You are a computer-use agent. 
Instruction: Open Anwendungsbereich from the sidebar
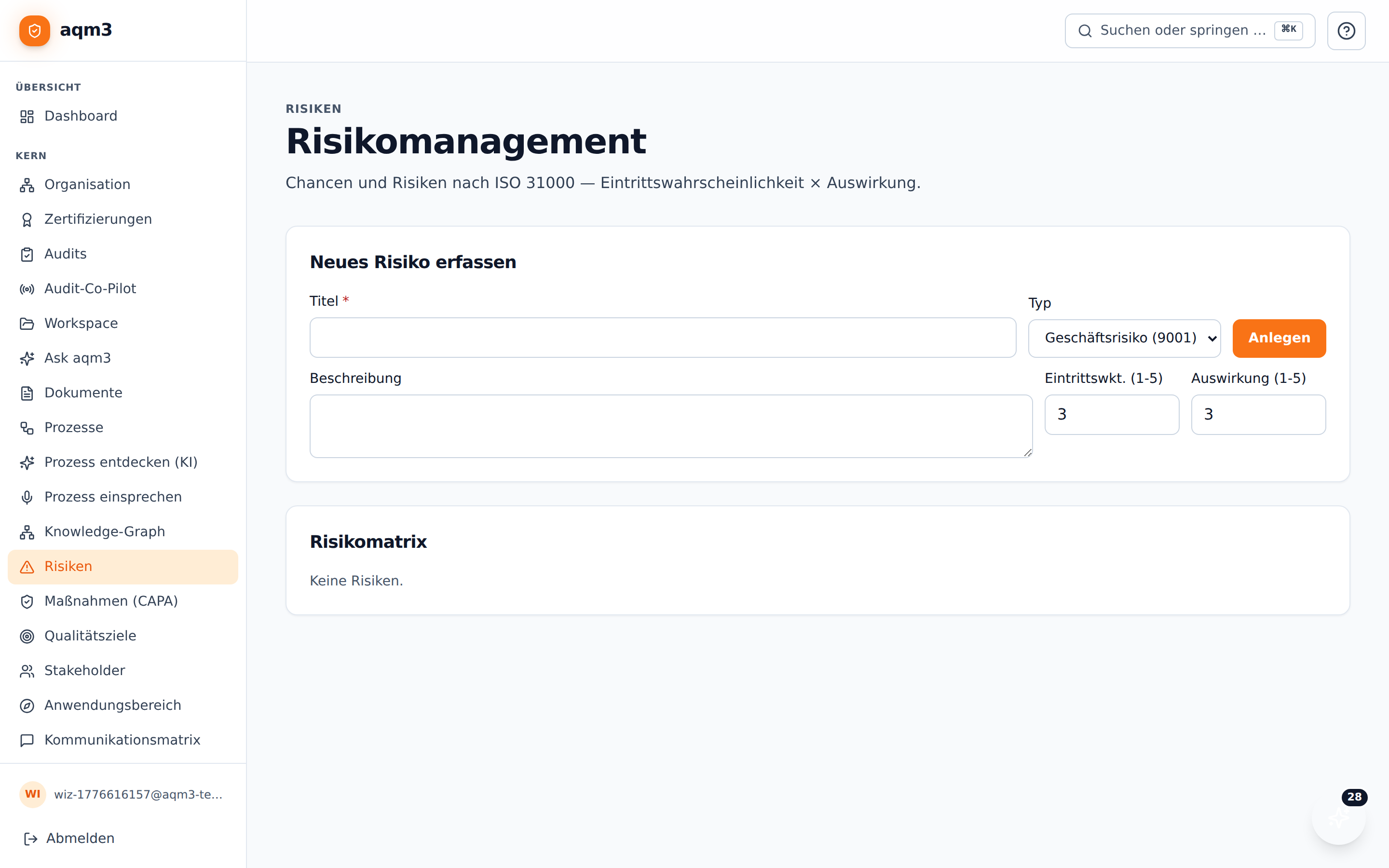click(123, 705)
